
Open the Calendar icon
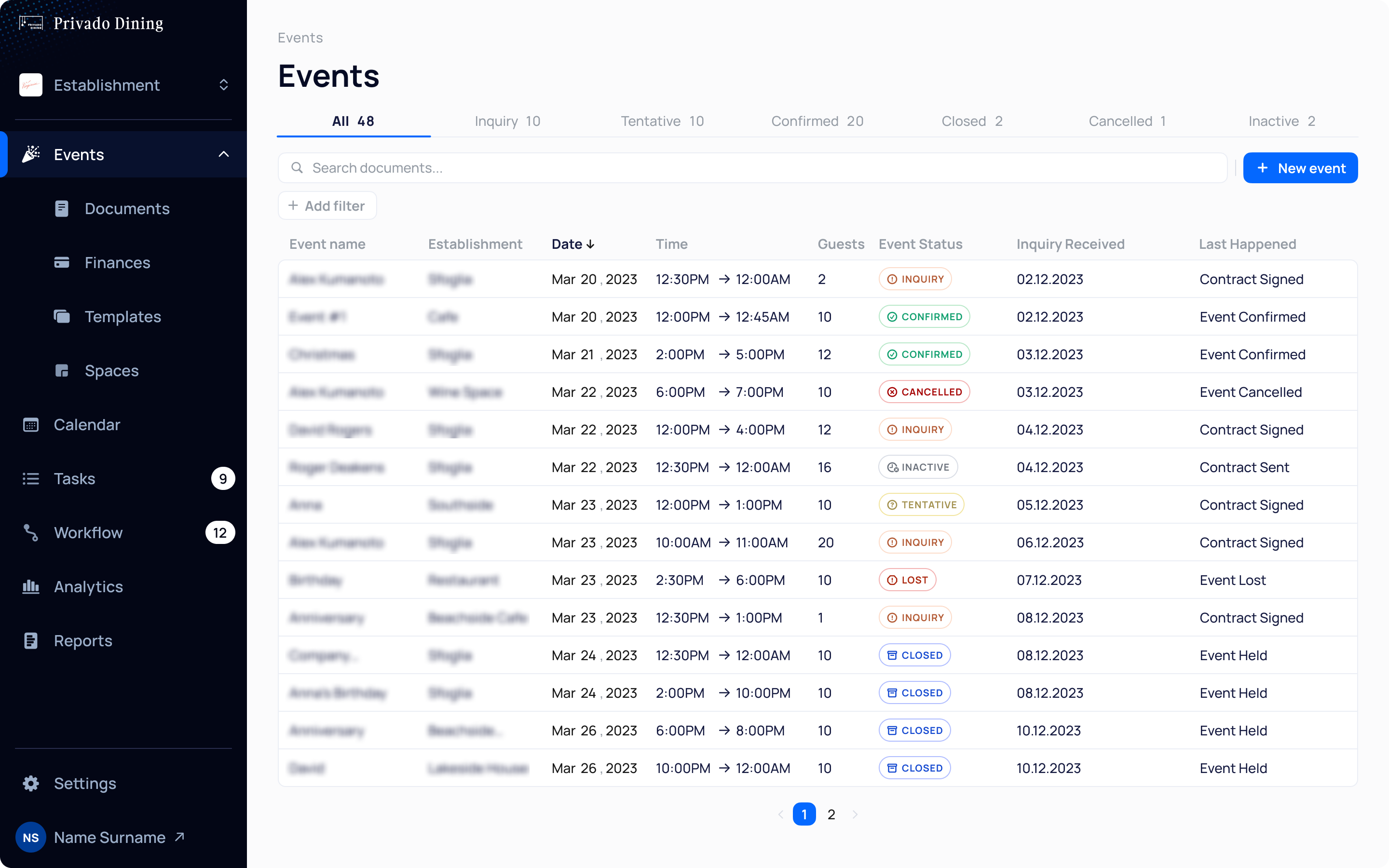coord(30,424)
